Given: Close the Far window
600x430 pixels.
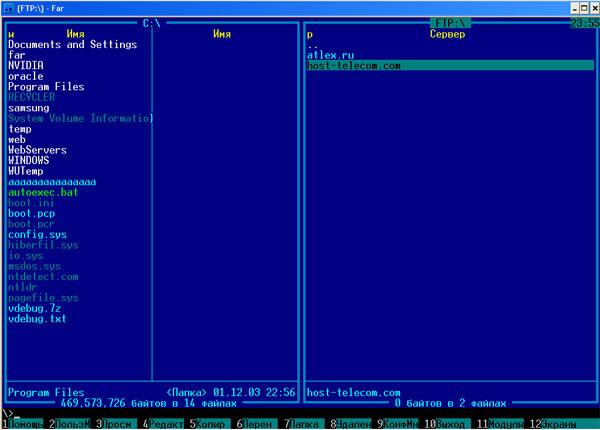Looking at the screenshot, I should [x=595, y=8].
